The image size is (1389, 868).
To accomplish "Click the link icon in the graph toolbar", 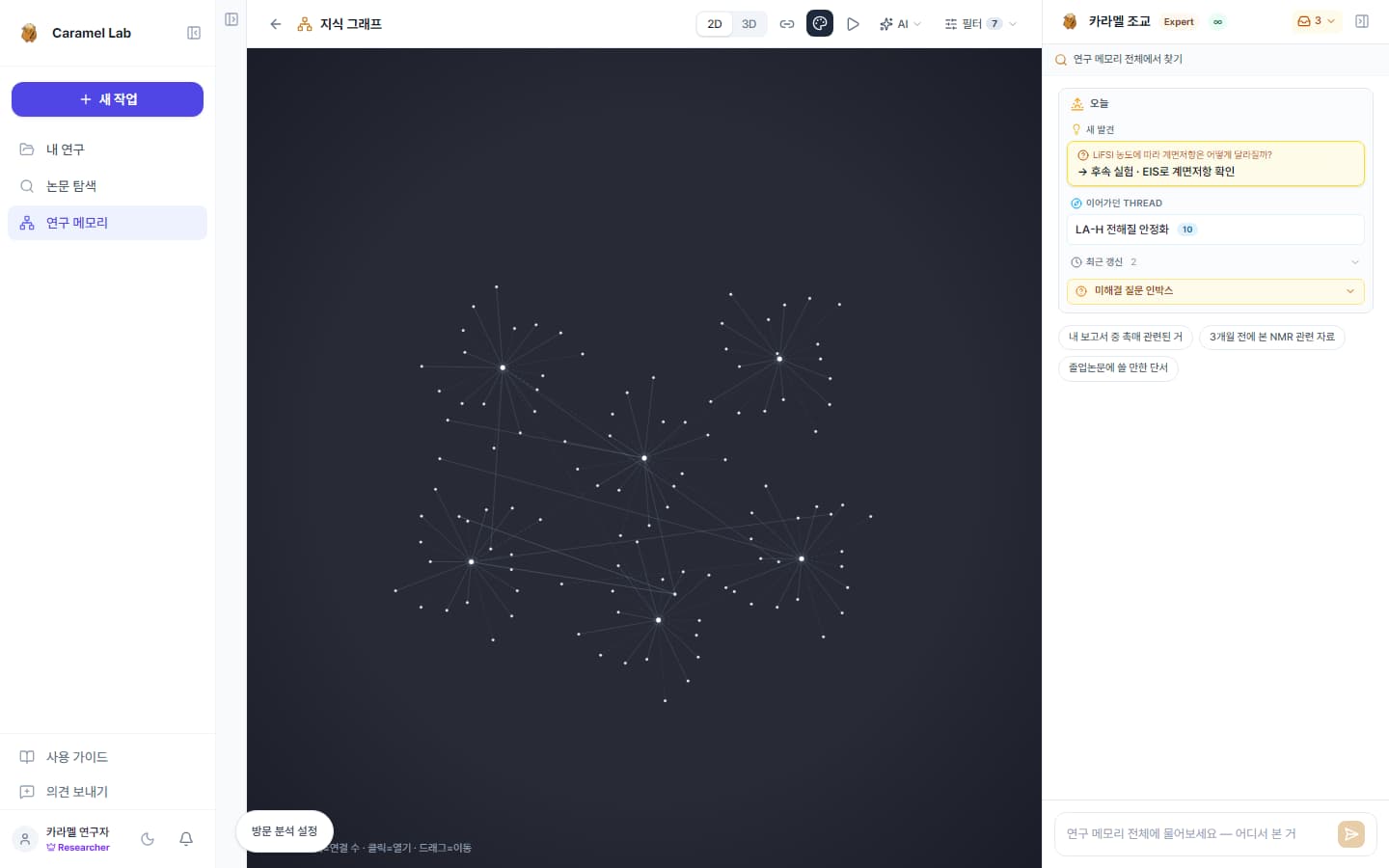I will (x=787, y=24).
